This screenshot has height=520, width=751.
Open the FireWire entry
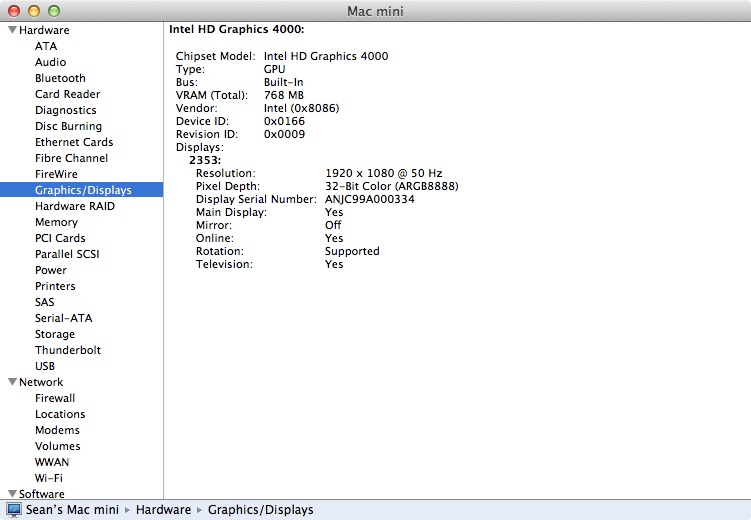coord(56,174)
